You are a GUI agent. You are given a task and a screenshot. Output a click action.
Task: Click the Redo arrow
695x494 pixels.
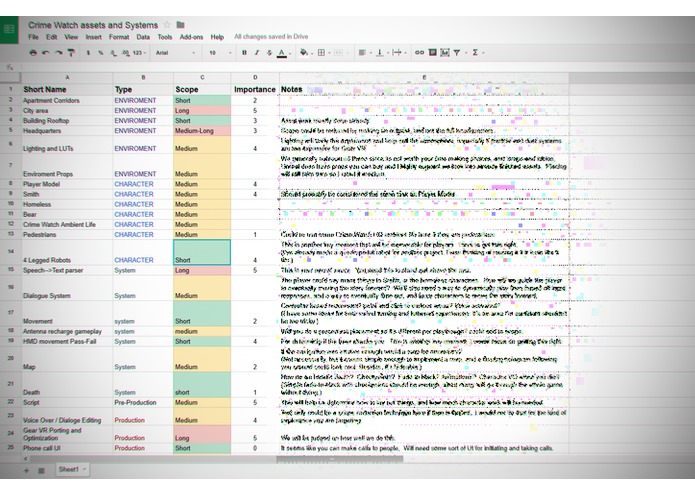point(59,53)
